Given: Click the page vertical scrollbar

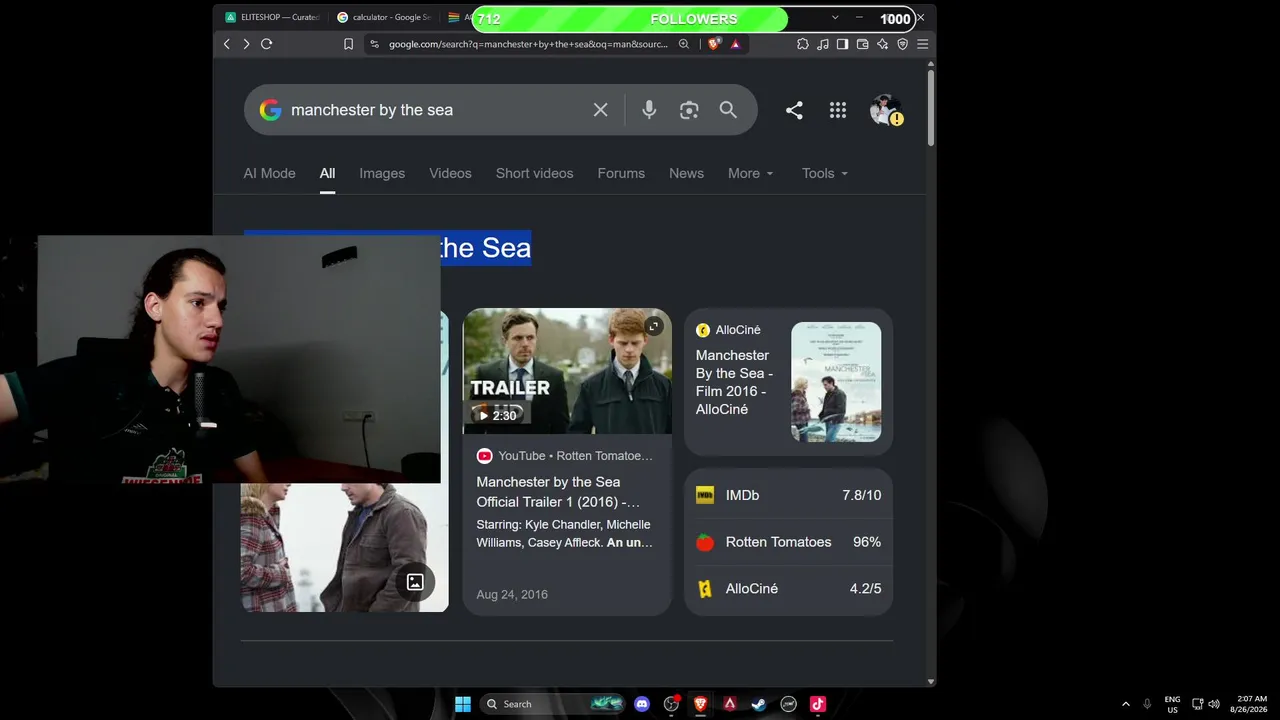Looking at the screenshot, I should [931, 110].
